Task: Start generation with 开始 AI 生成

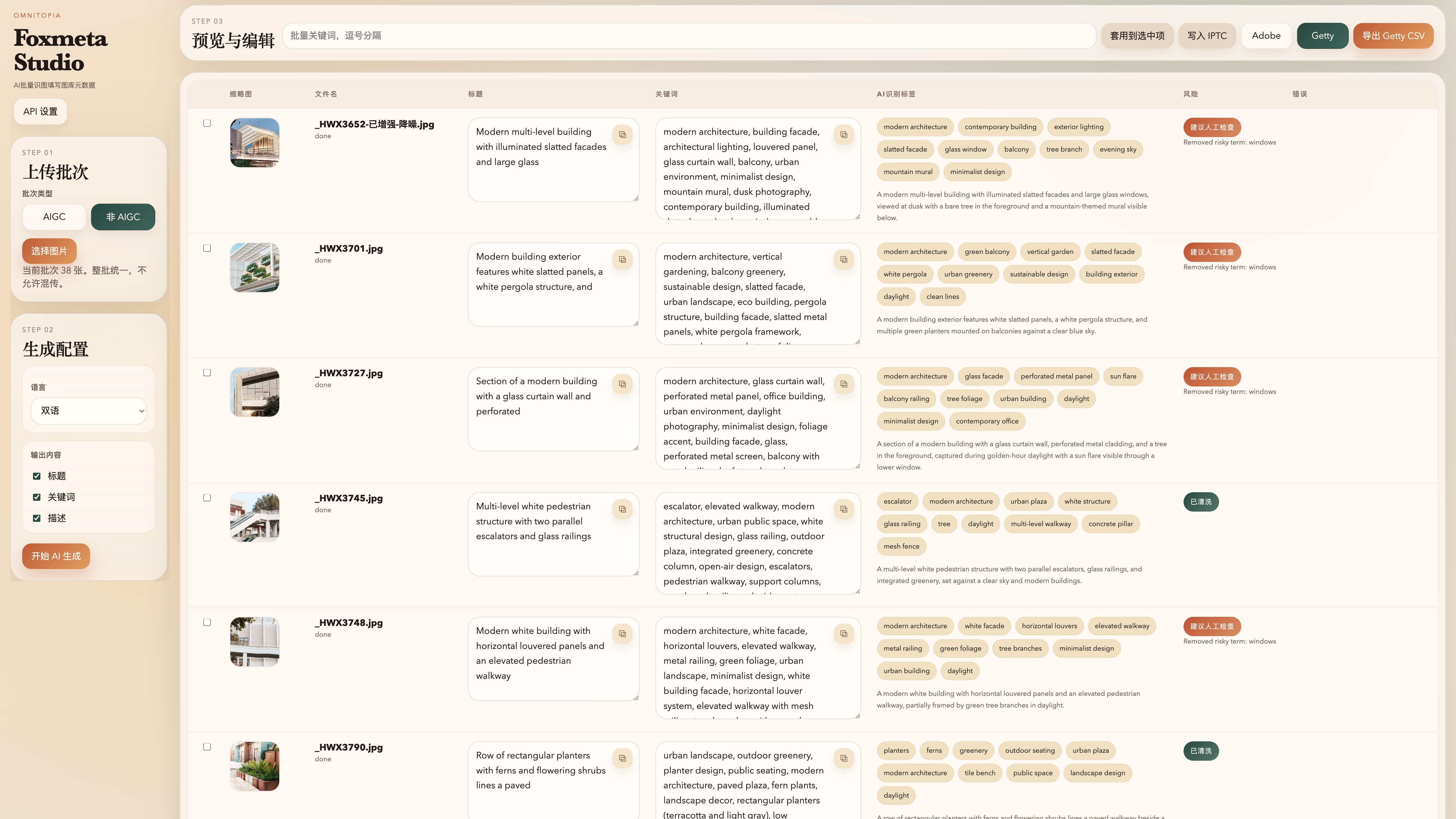Action: 56,556
